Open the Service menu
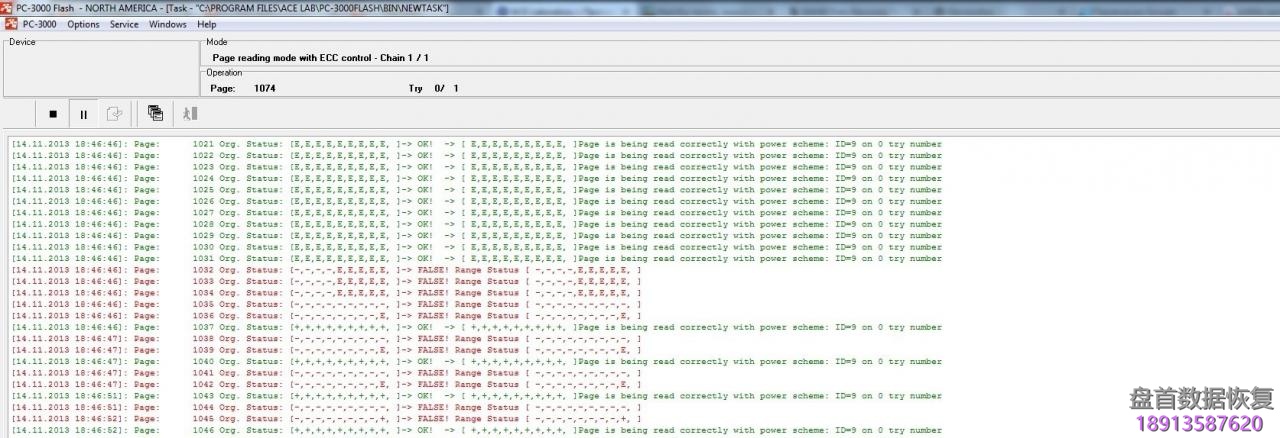This screenshot has height=438, width=1280. coord(124,24)
